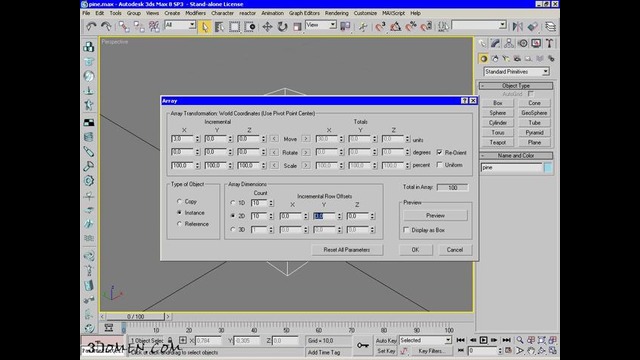Open the Rendering menu
Viewport: 640px width, 360px height.
(337, 13)
